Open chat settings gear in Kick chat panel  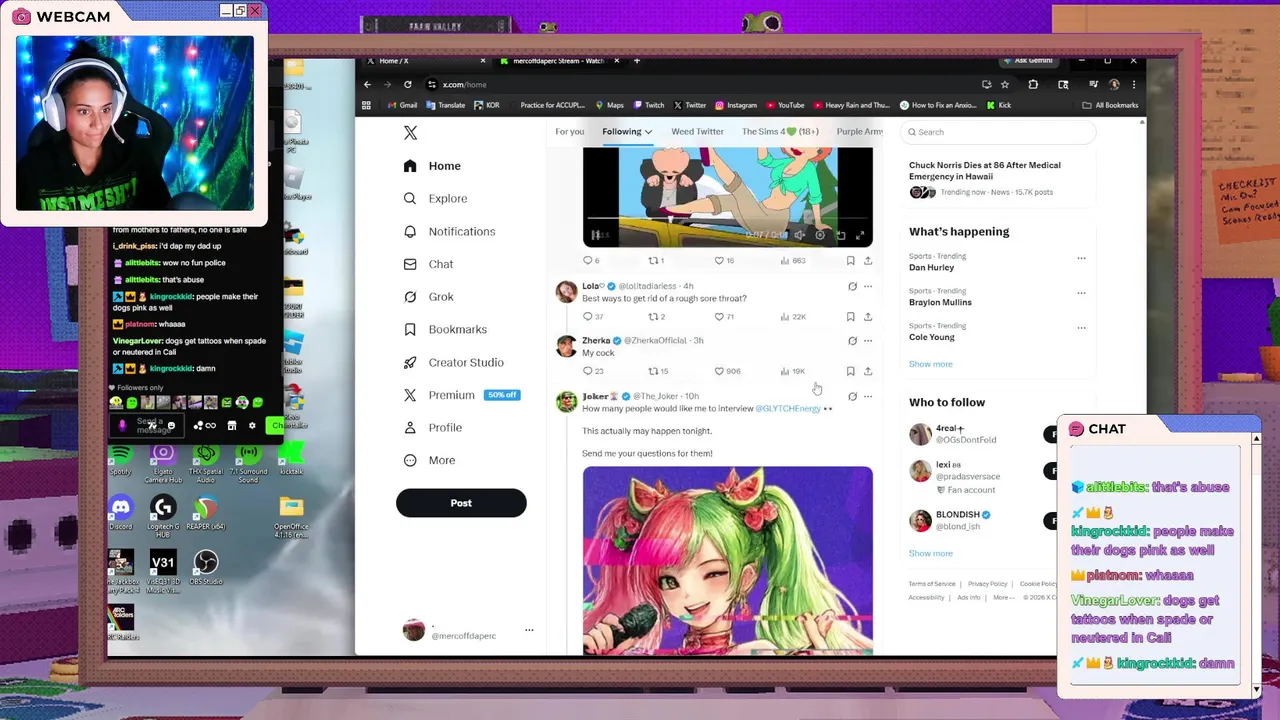(252, 425)
